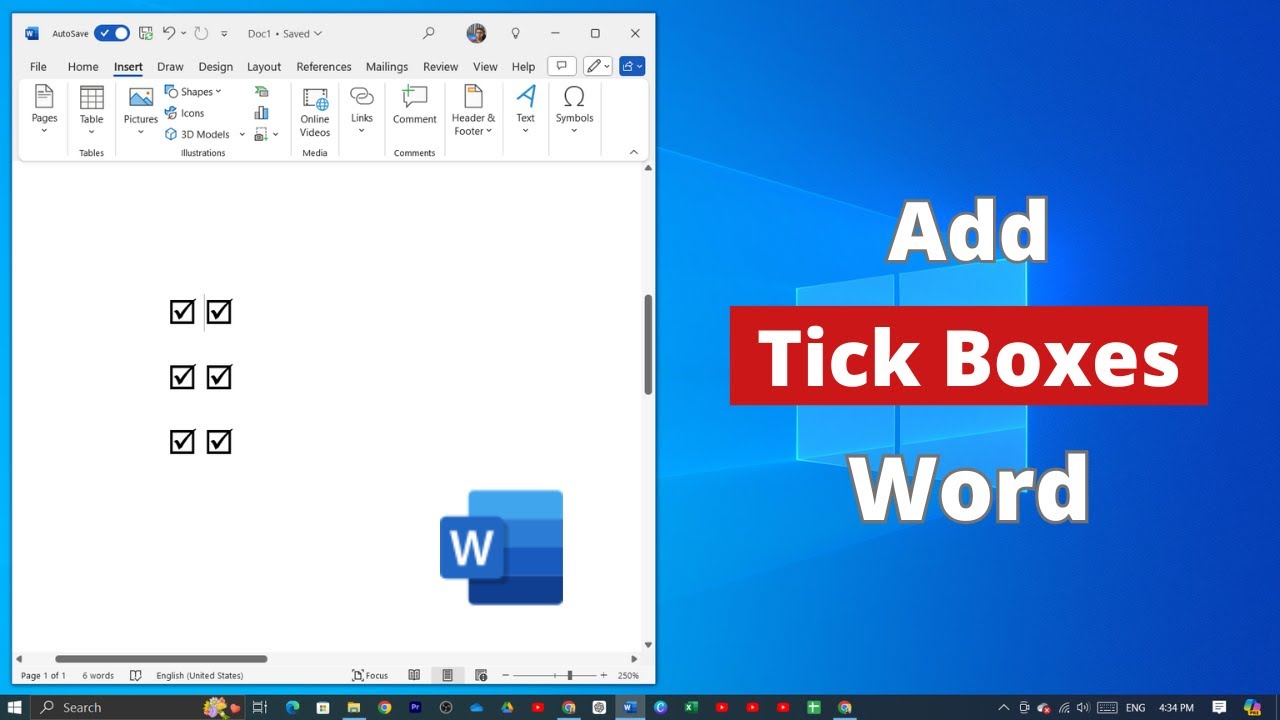Screen dimensions: 1280x720
Task: Click the Save icon in the title bar
Action: click(146, 33)
